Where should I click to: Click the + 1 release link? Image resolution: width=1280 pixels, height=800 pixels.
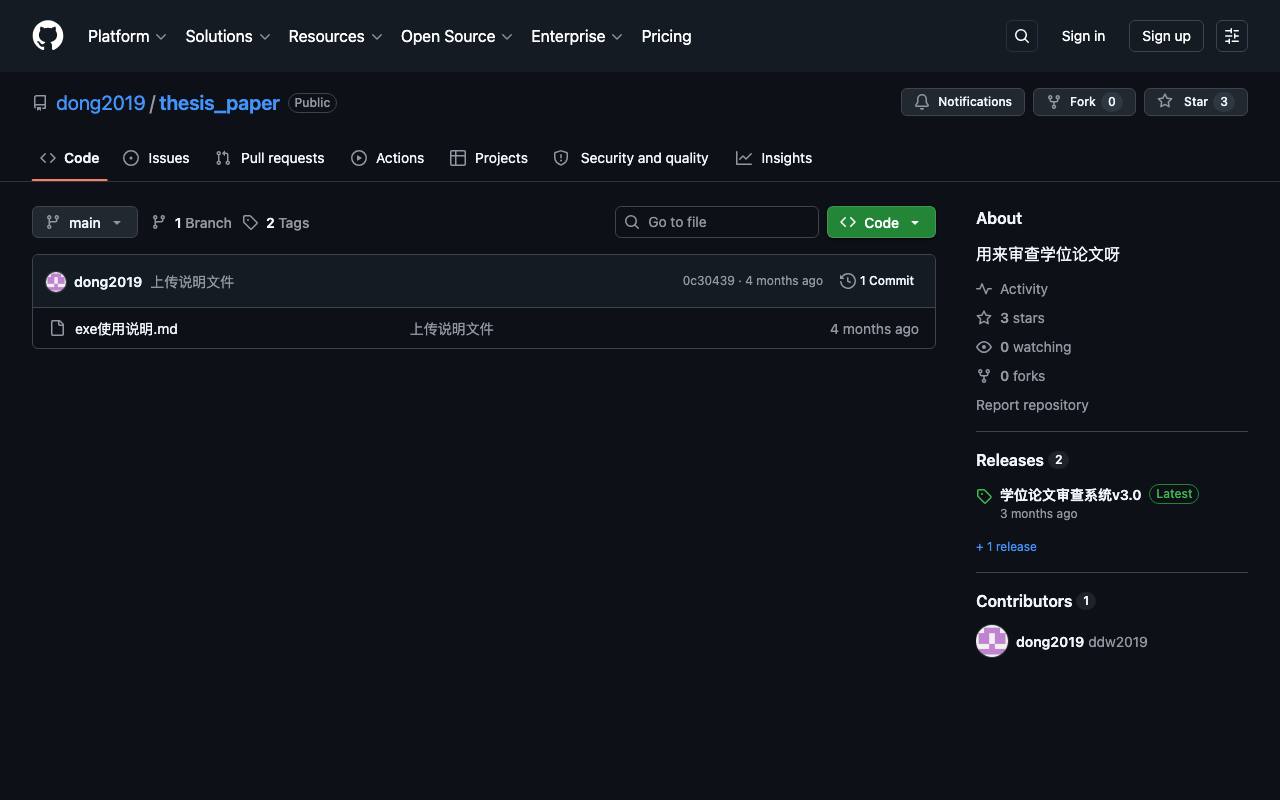[x=1006, y=547]
